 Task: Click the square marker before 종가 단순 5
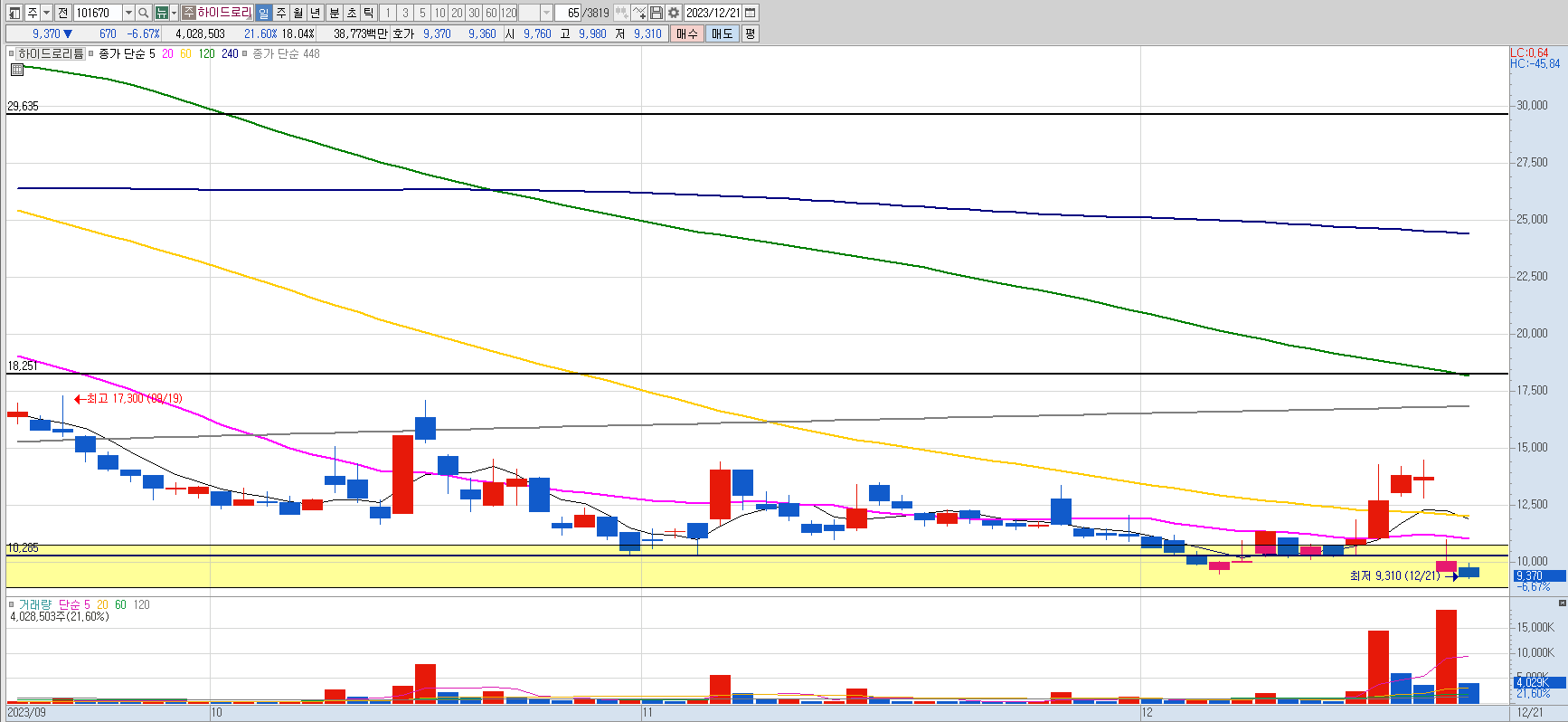[x=91, y=53]
